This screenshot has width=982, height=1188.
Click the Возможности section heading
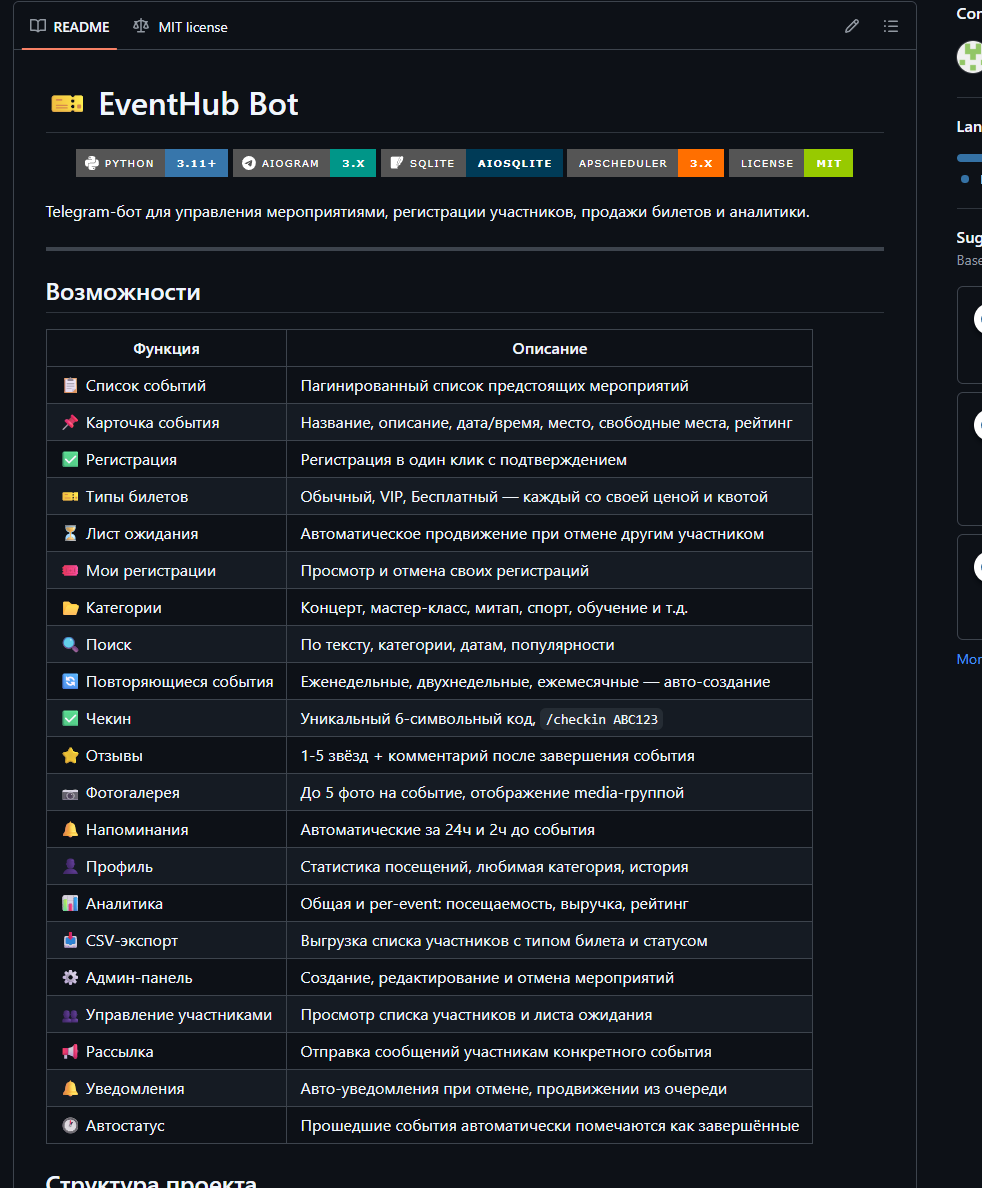pyautogui.click(x=123, y=292)
